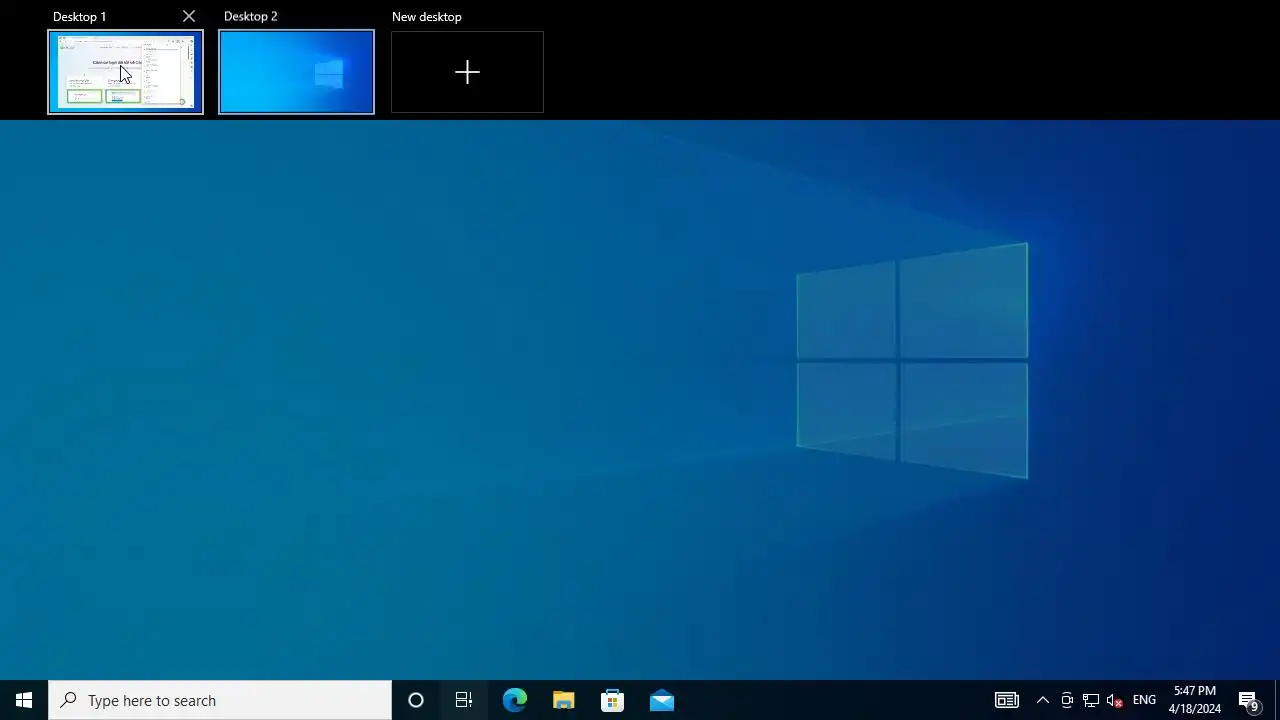The image size is (1280, 720).
Task: Show hidden tray icons chevron
Action: (x=1042, y=700)
